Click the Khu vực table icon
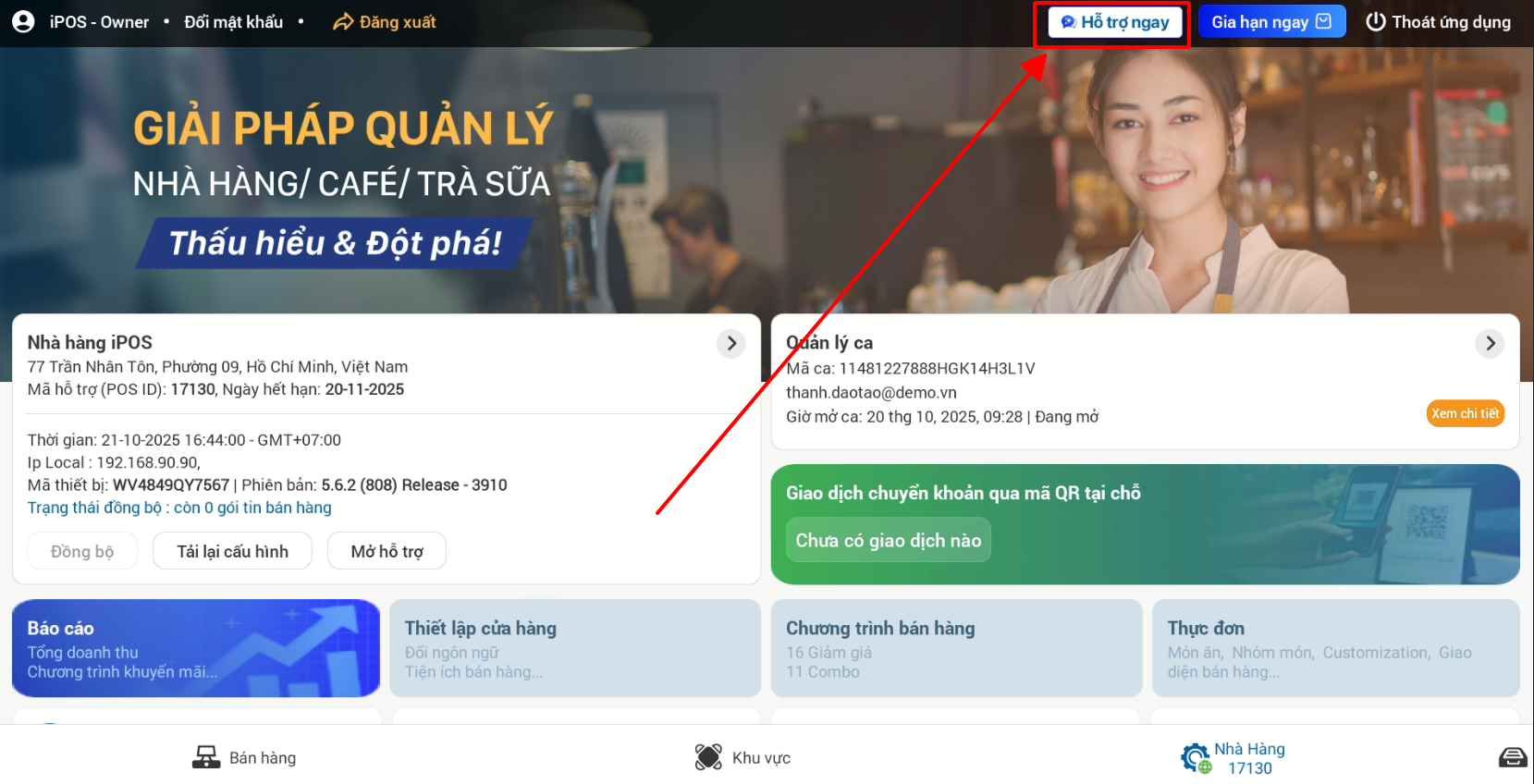This screenshot has height=784, width=1534. coord(708,757)
